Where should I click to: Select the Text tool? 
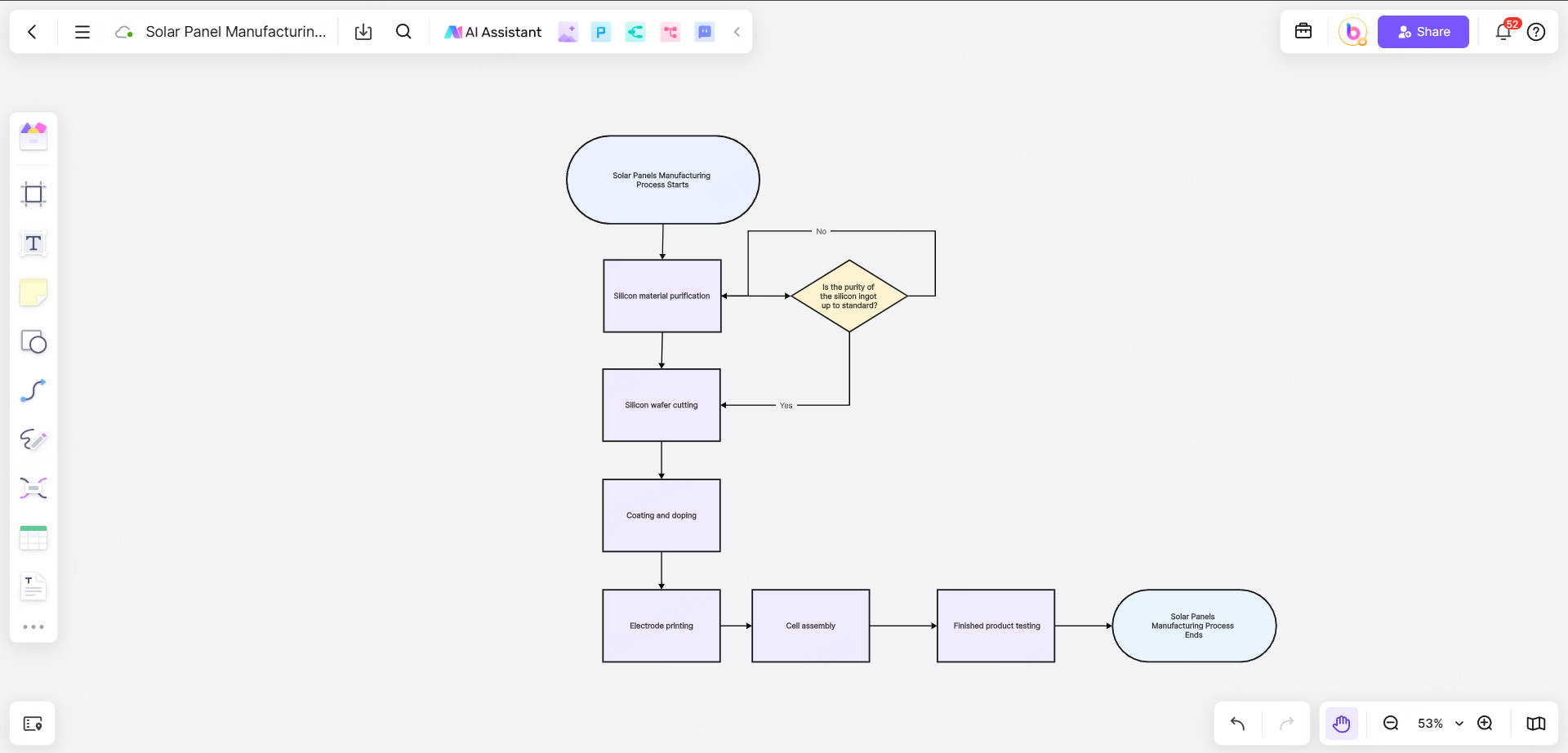(33, 243)
